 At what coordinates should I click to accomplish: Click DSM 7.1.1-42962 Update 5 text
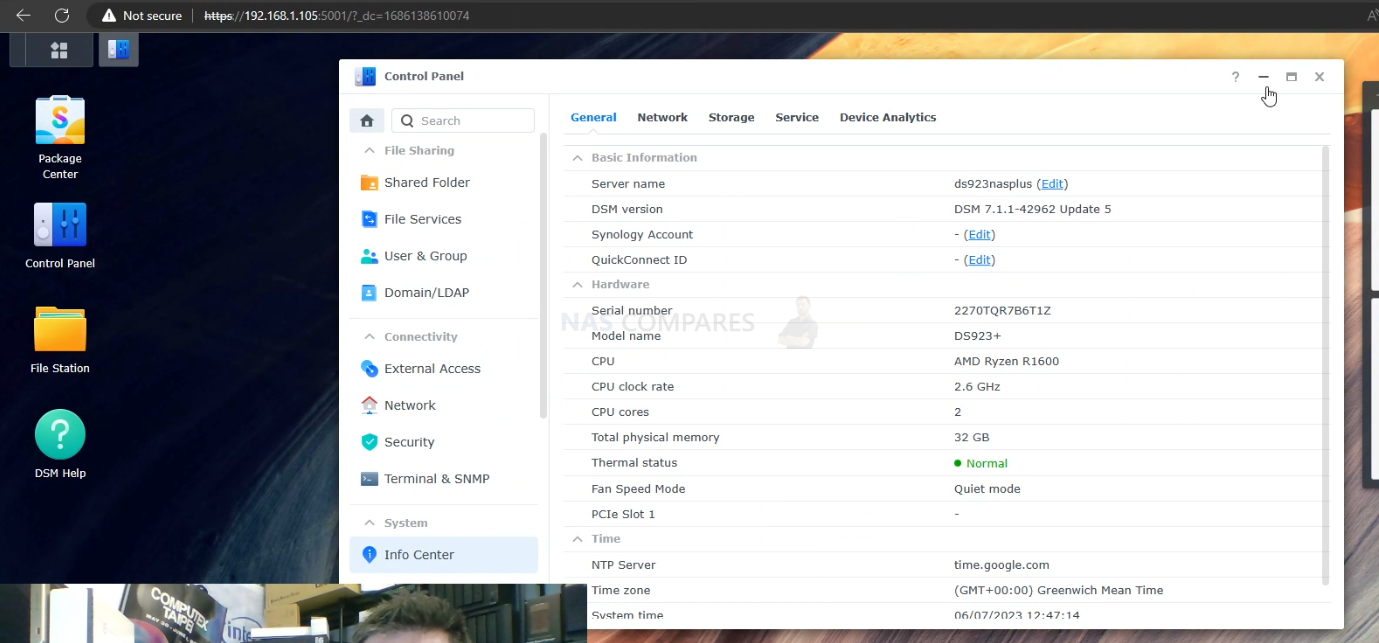pyautogui.click(x=1032, y=209)
